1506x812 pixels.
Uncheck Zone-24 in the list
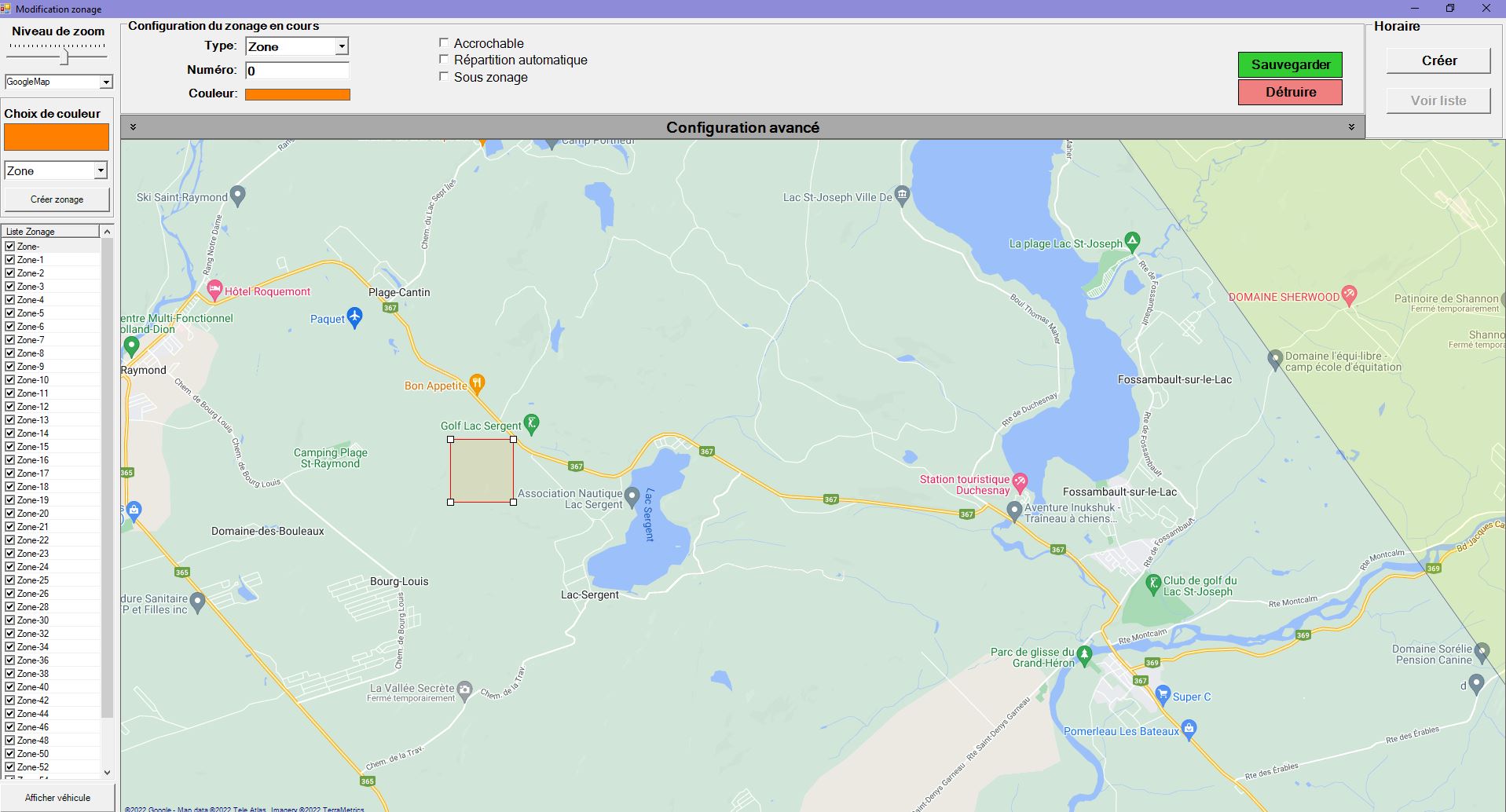pos(10,566)
